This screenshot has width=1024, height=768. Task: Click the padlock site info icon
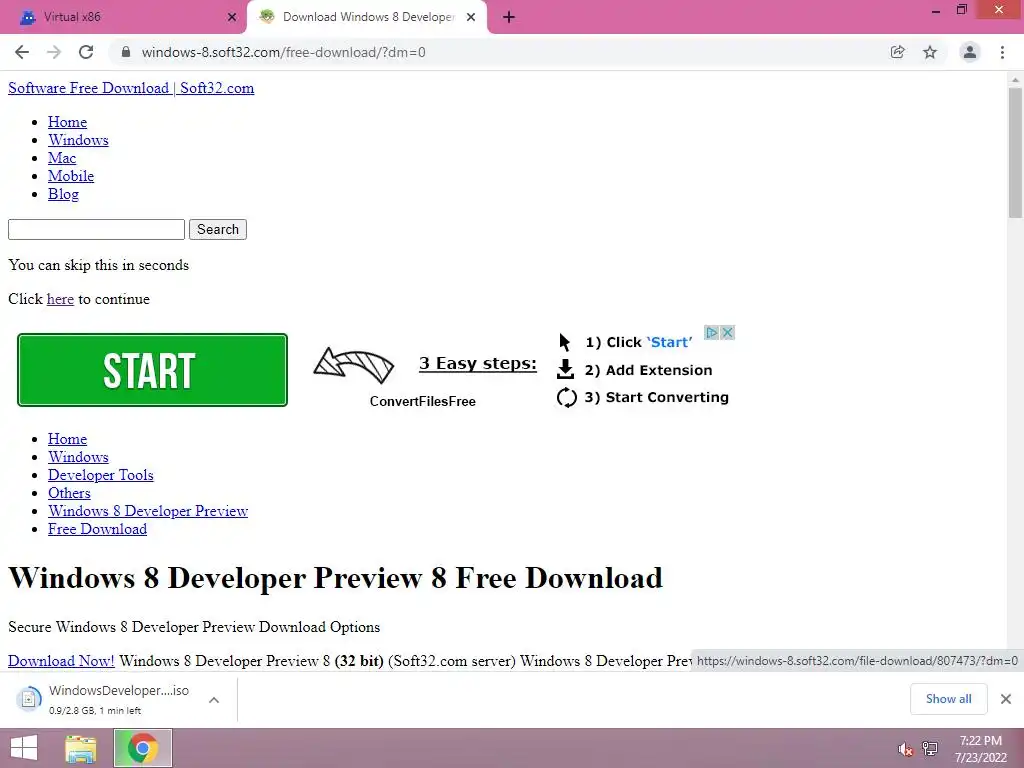click(x=126, y=52)
